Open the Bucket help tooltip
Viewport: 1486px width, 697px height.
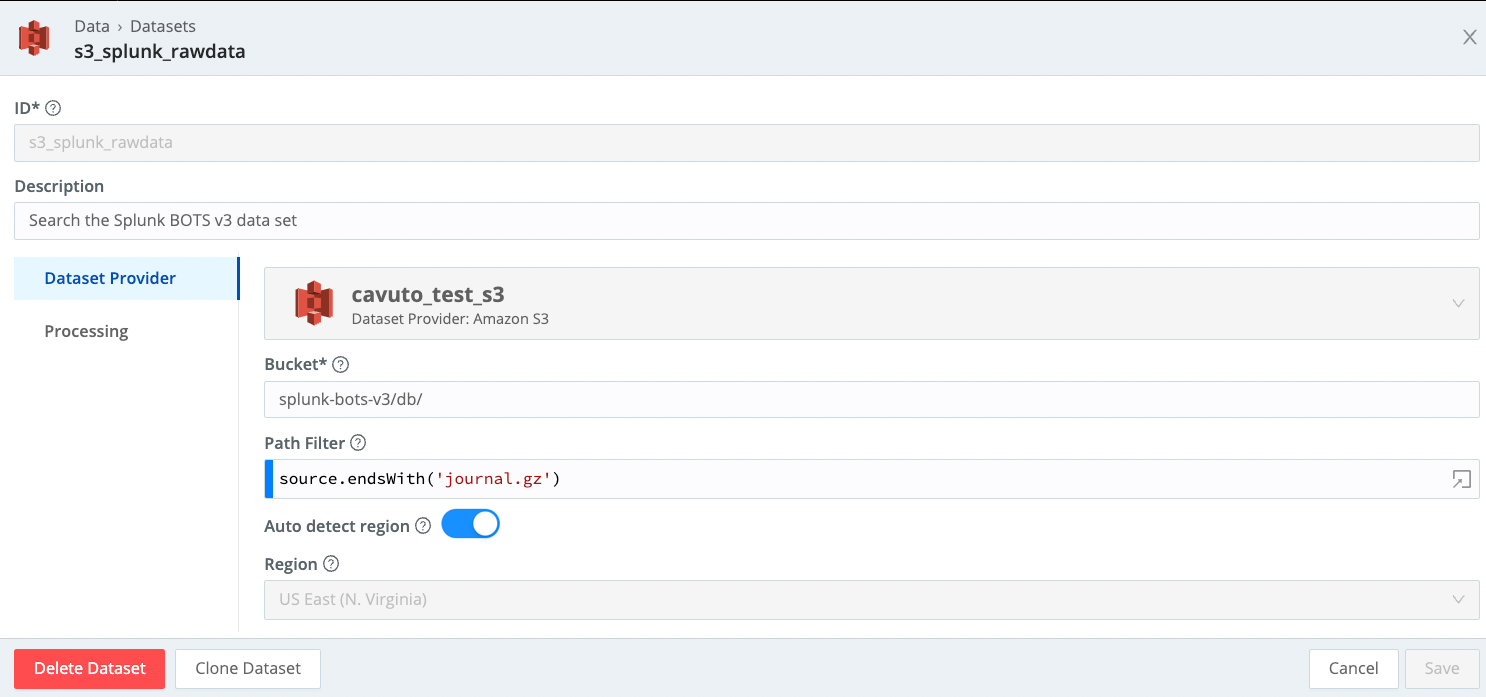coord(340,364)
